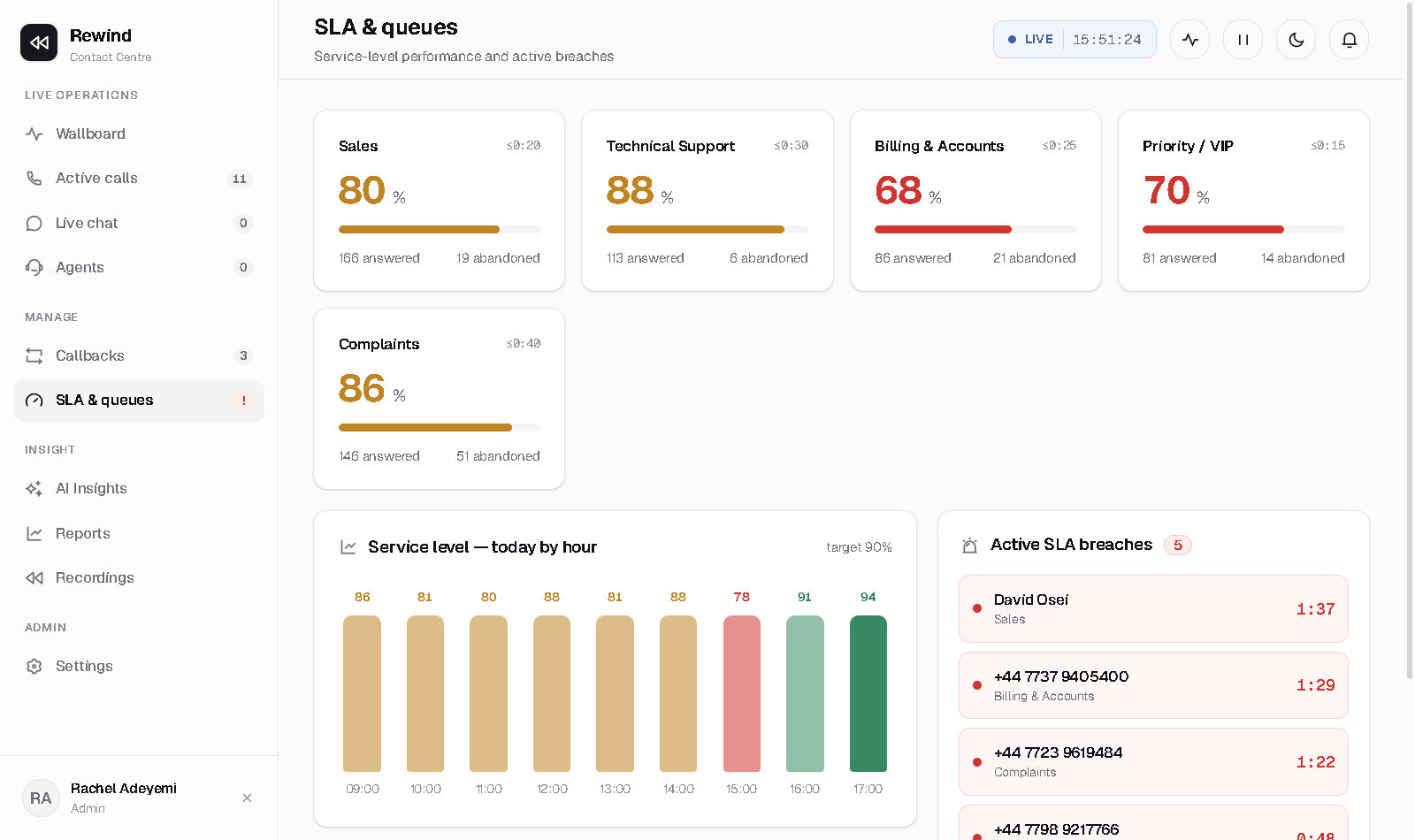Viewport: 1415px width, 840px height.
Task: Click the Recordings rewind icon
Action: click(34, 578)
